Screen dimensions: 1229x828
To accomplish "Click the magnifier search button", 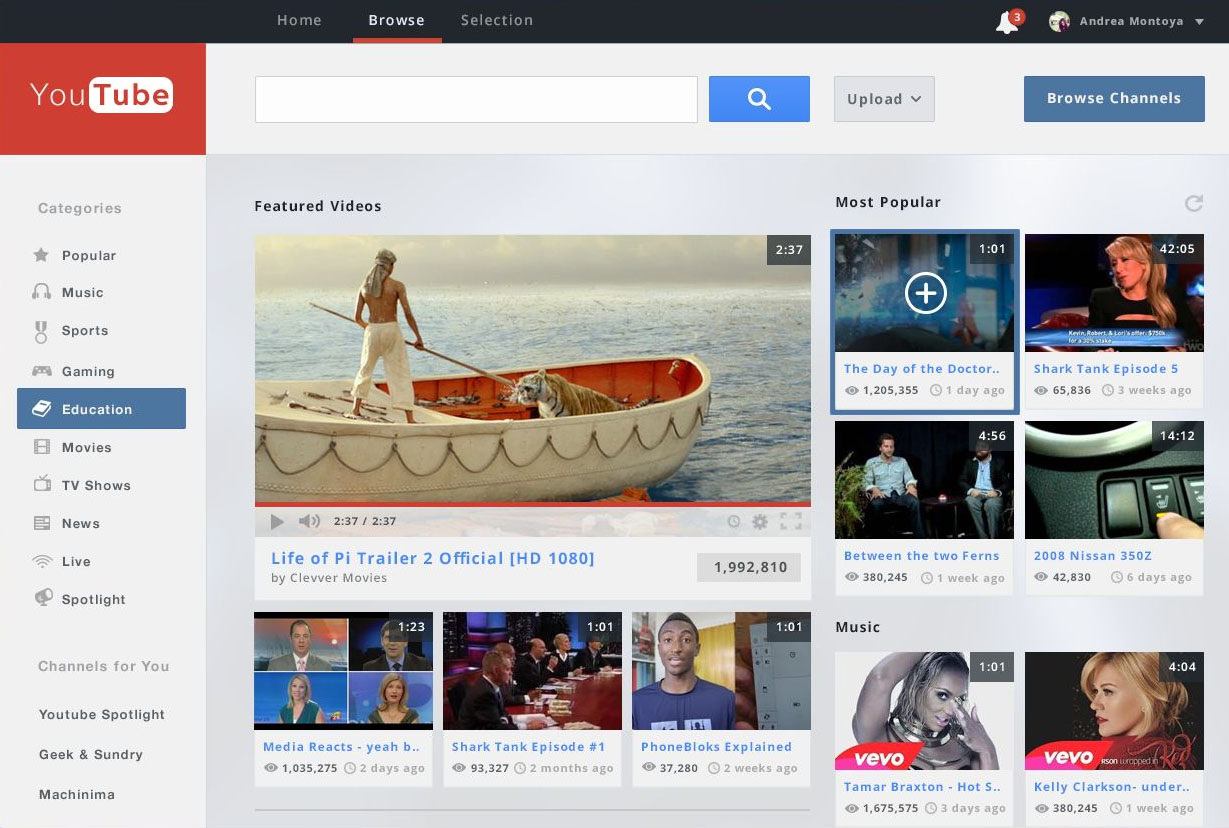I will pyautogui.click(x=759, y=99).
